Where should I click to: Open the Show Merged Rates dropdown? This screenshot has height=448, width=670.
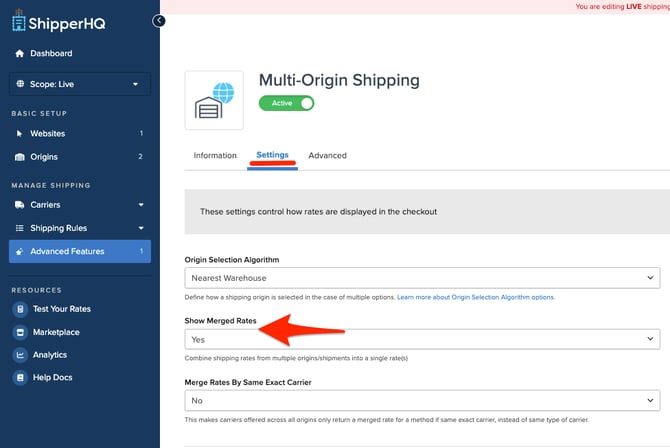(x=421, y=339)
